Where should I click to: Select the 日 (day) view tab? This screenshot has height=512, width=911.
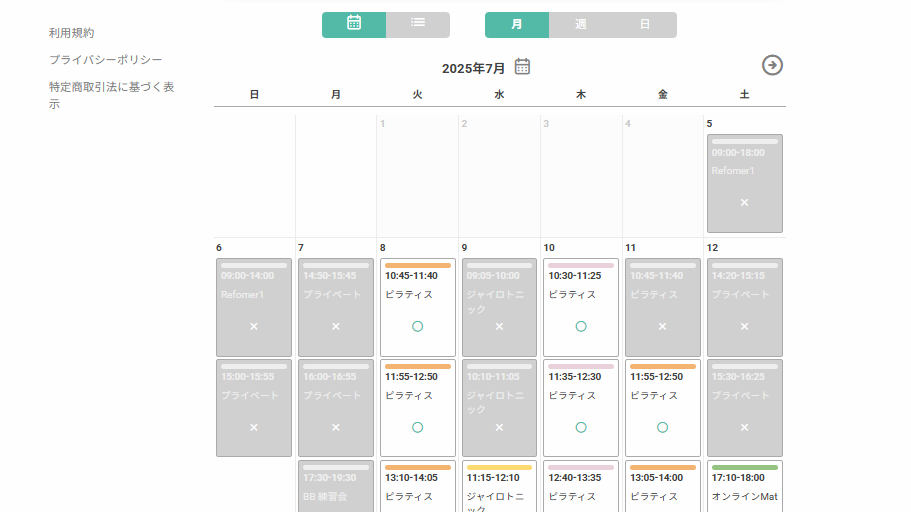click(644, 24)
